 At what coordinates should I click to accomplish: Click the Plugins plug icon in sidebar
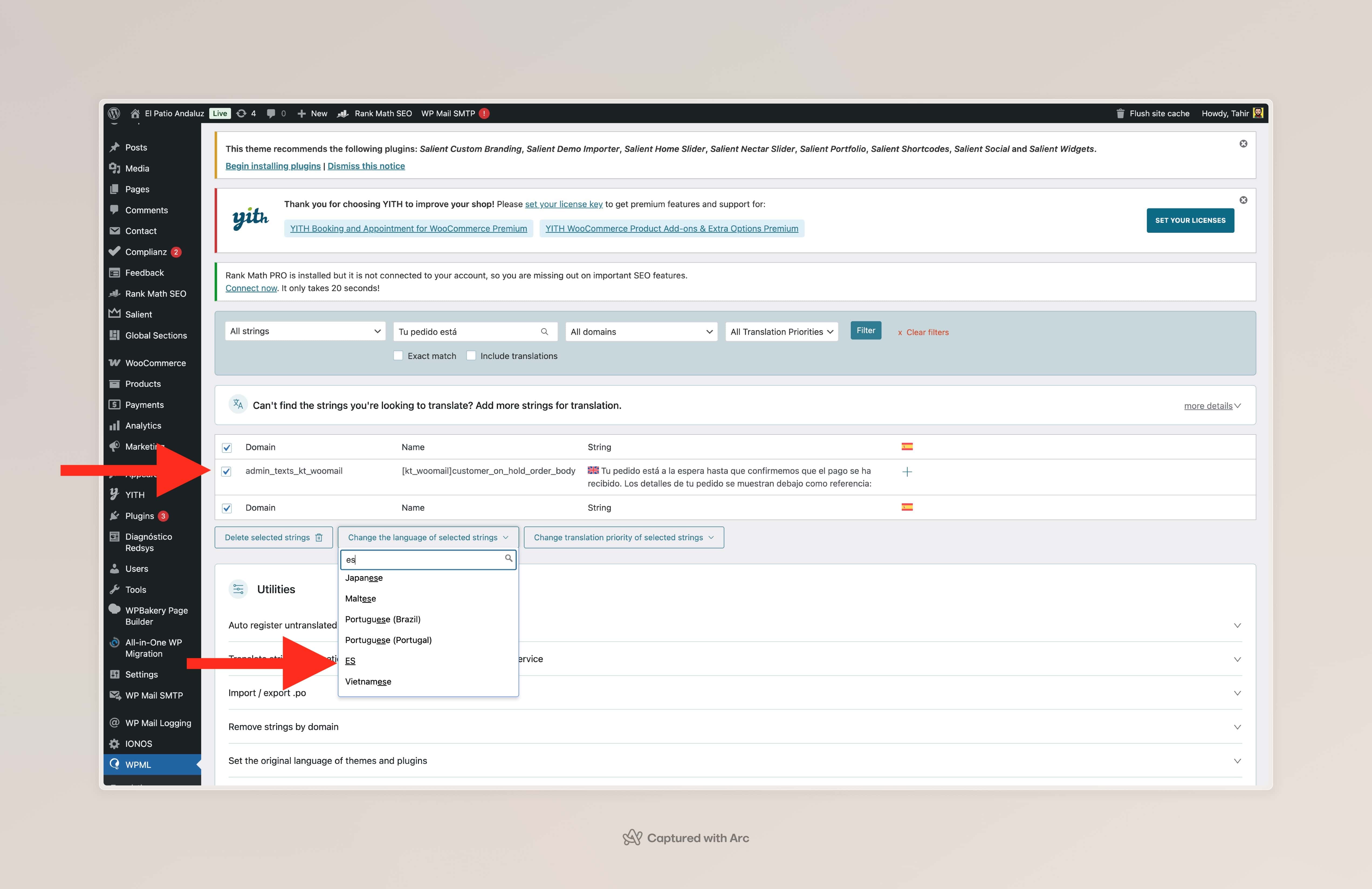tap(115, 515)
